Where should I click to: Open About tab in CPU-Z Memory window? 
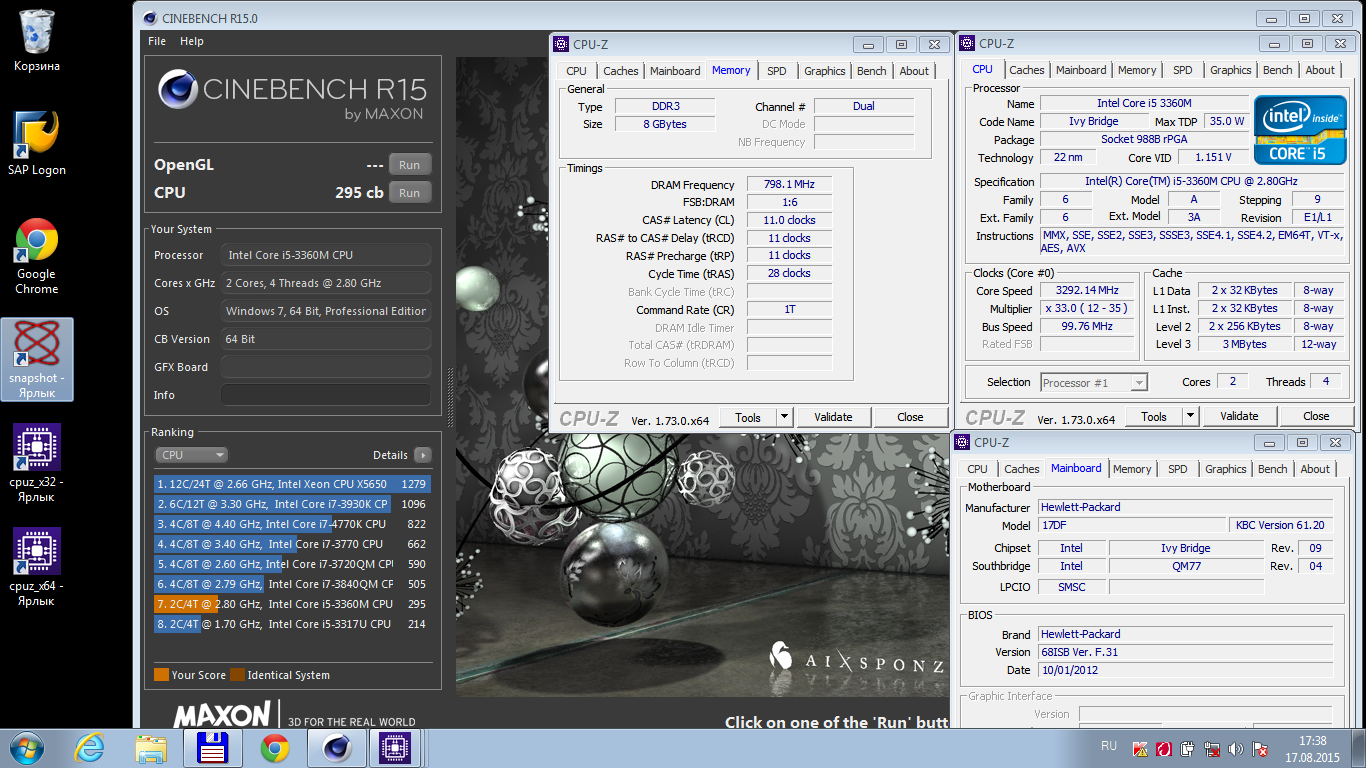tap(914, 71)
